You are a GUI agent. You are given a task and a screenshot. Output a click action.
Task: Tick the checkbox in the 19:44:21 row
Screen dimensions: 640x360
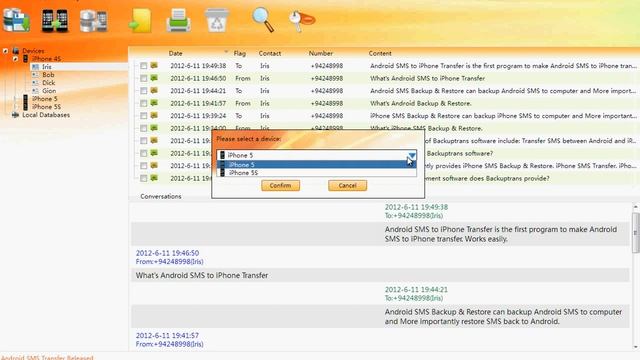coord(144,91)
